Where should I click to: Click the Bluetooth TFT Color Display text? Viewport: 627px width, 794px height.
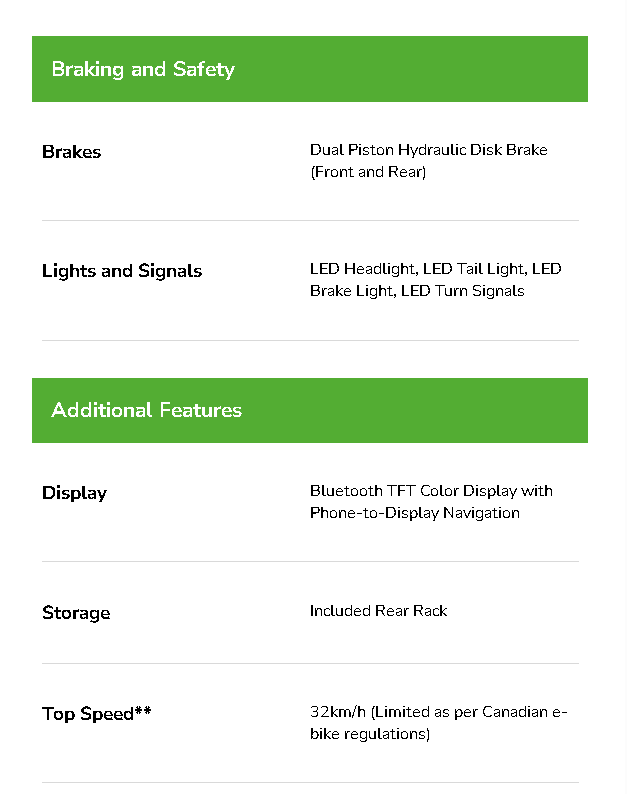pos(413,491)
